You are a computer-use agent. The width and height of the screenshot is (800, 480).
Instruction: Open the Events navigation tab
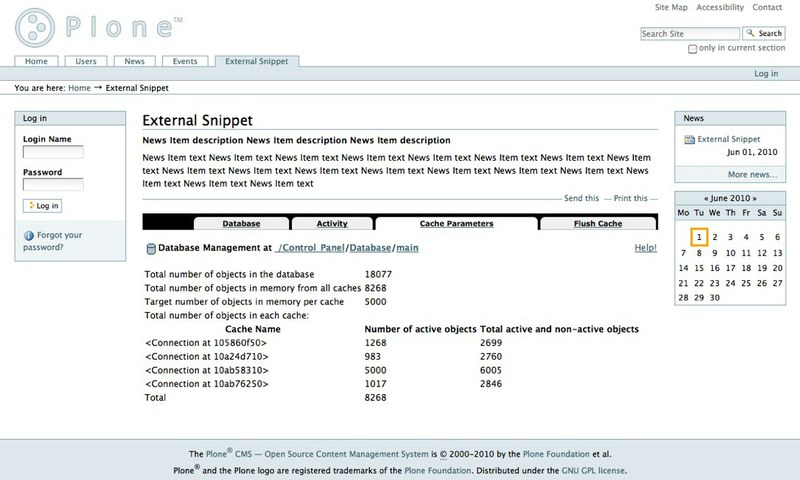(x=185, y=61)
